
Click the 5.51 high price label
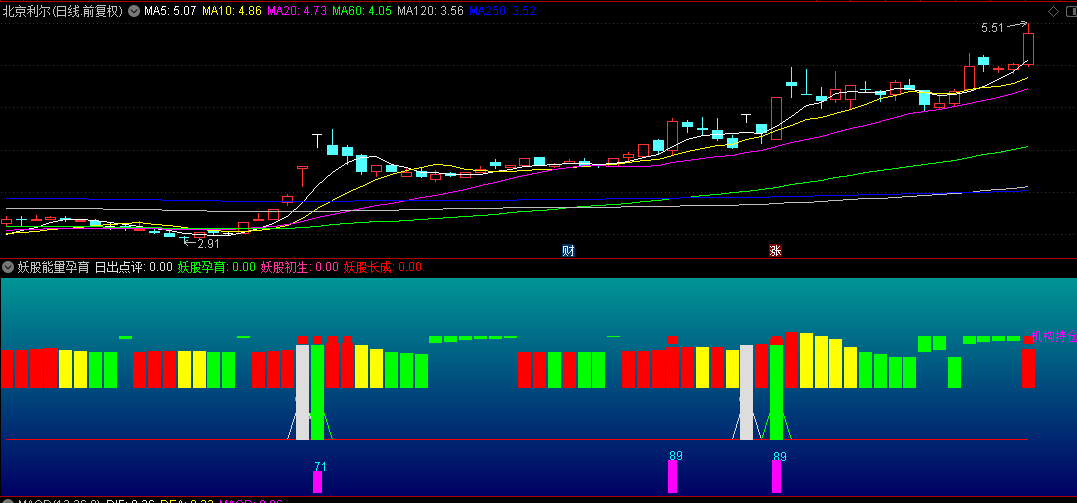[992, 28]
